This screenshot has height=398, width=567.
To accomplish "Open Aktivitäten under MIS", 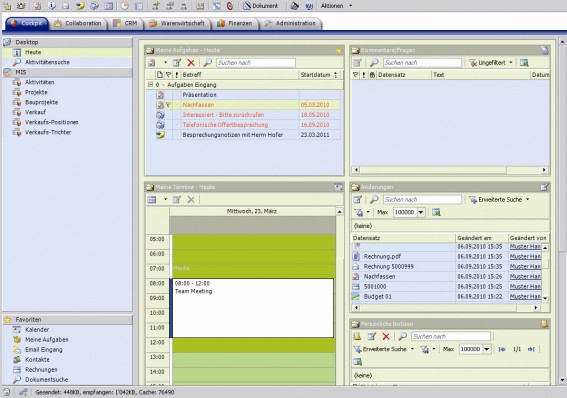I will click(39, 82).
